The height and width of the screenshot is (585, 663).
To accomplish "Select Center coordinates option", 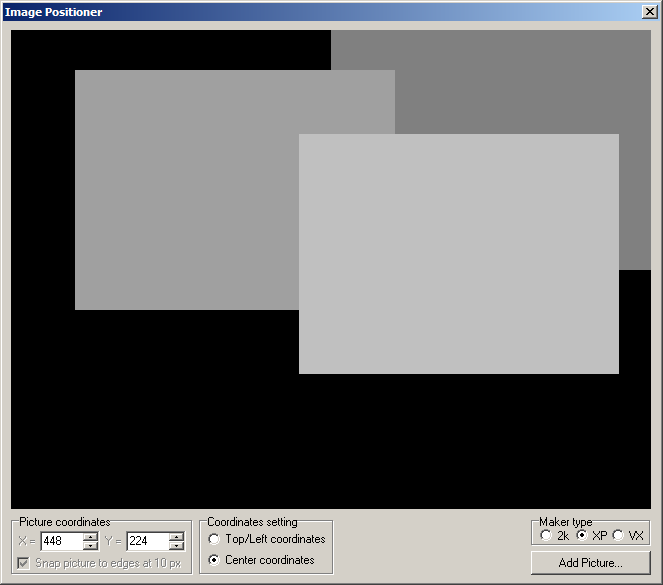I will 214,560.
